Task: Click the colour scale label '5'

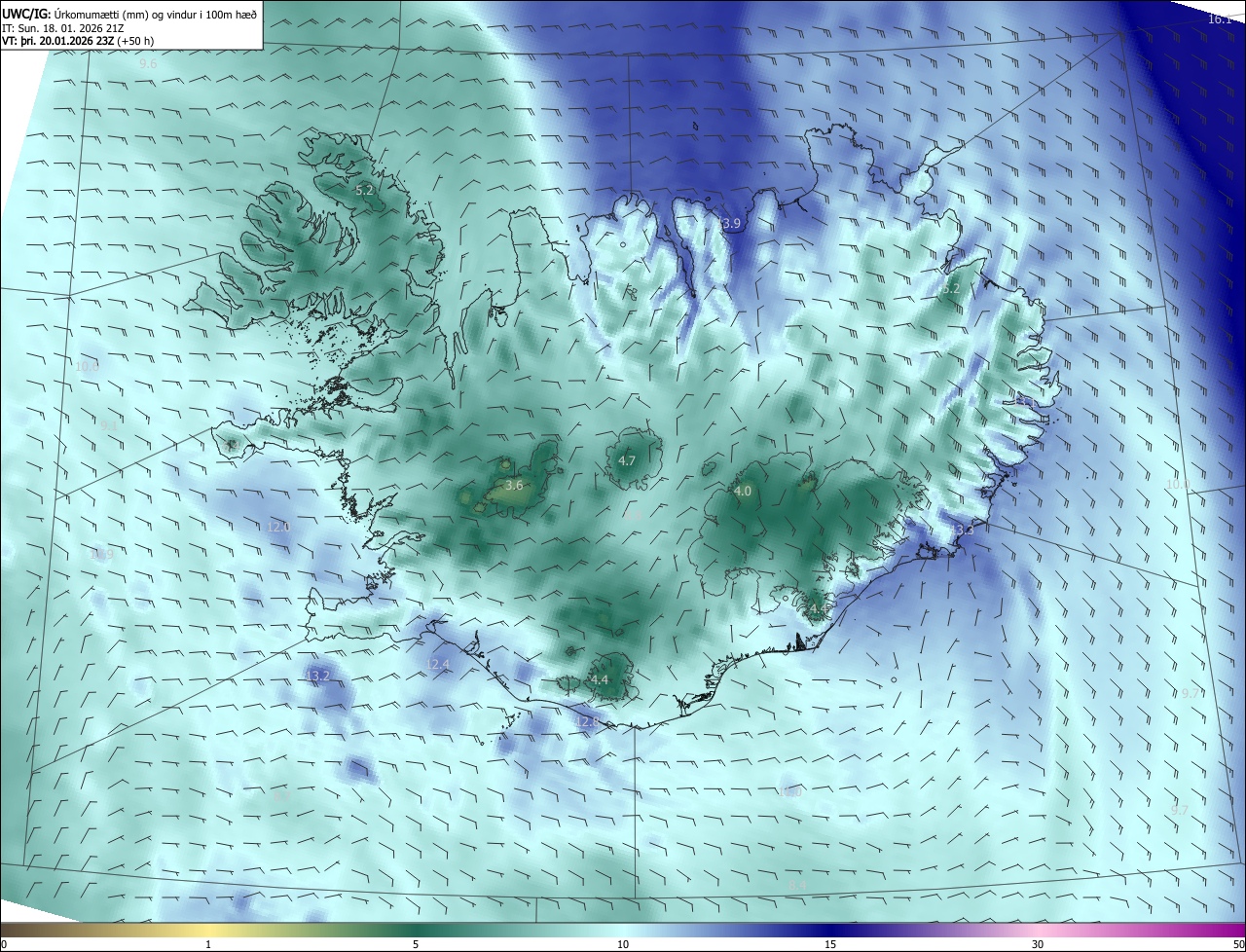Action: pyautogui.click(x=416, y=944)
